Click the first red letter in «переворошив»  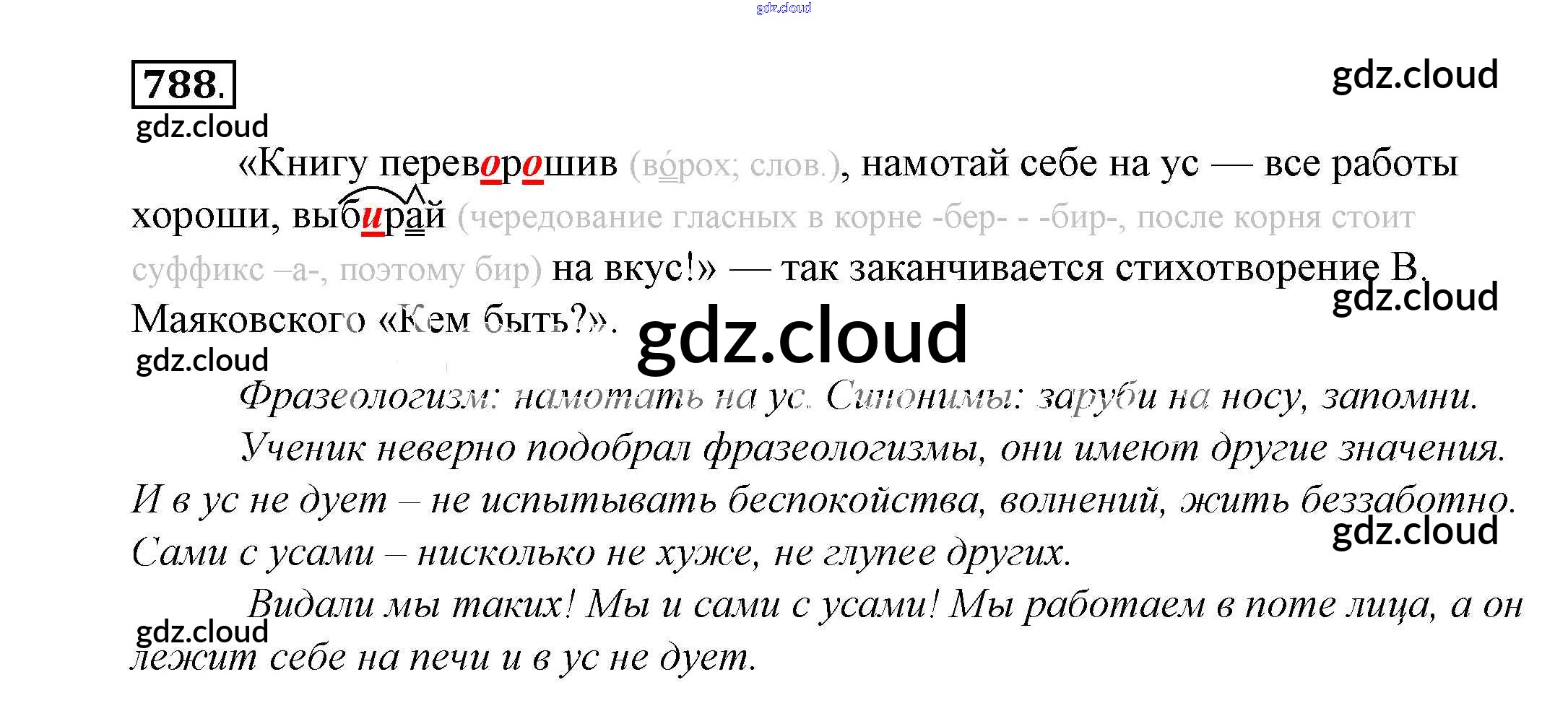point(490,165)
